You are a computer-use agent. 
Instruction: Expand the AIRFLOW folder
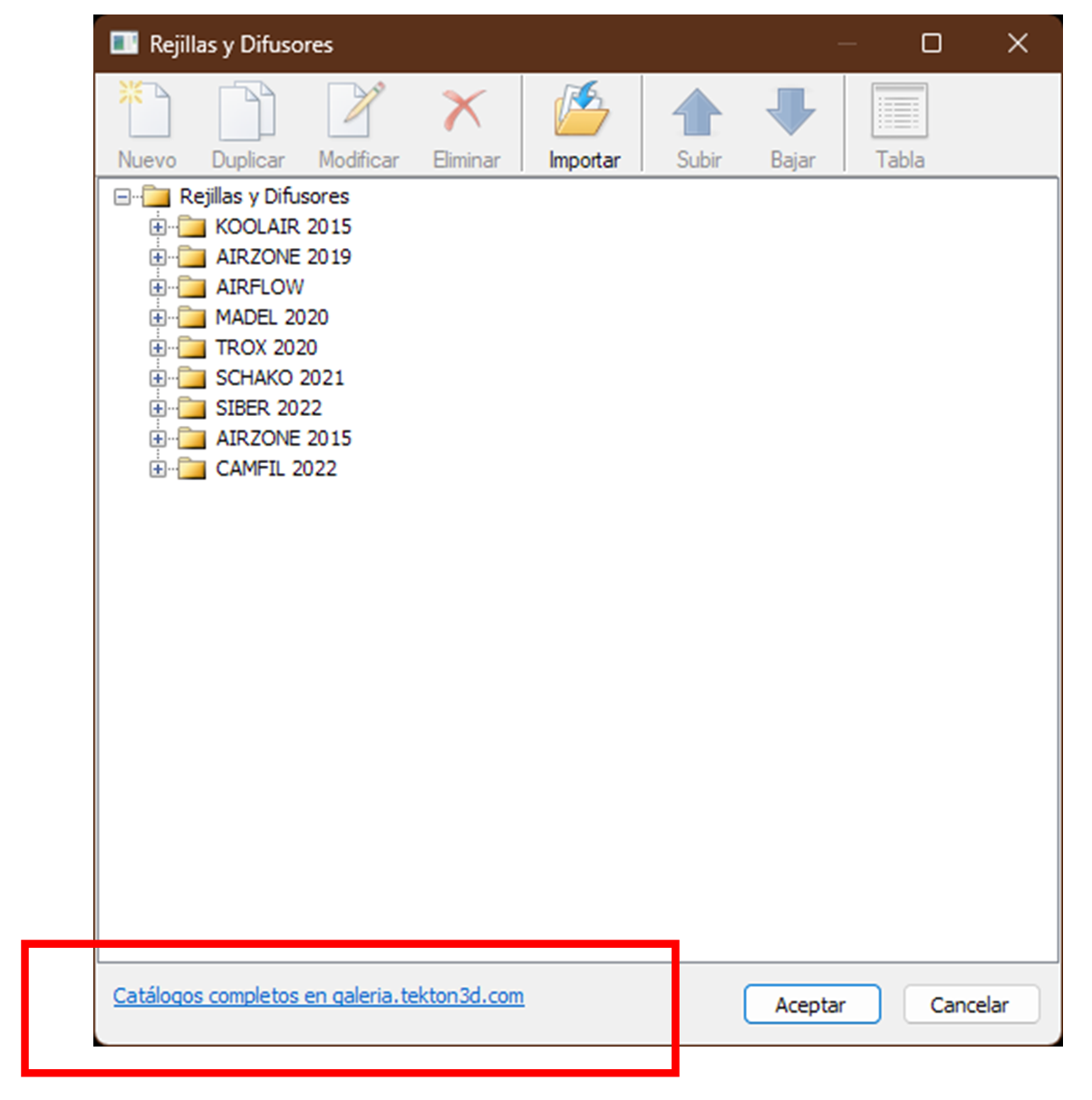158,287
